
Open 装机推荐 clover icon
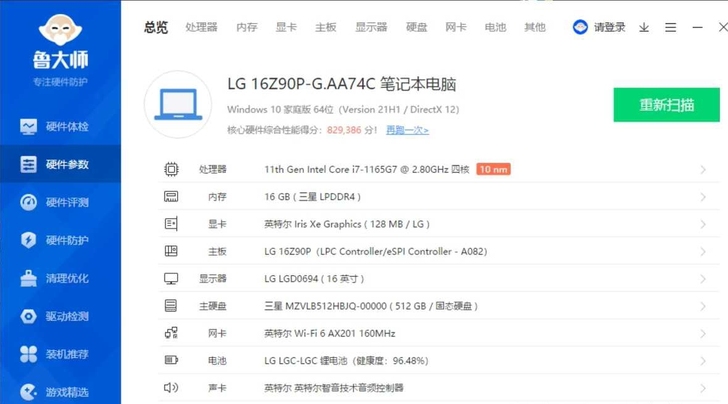pos(28,354)
